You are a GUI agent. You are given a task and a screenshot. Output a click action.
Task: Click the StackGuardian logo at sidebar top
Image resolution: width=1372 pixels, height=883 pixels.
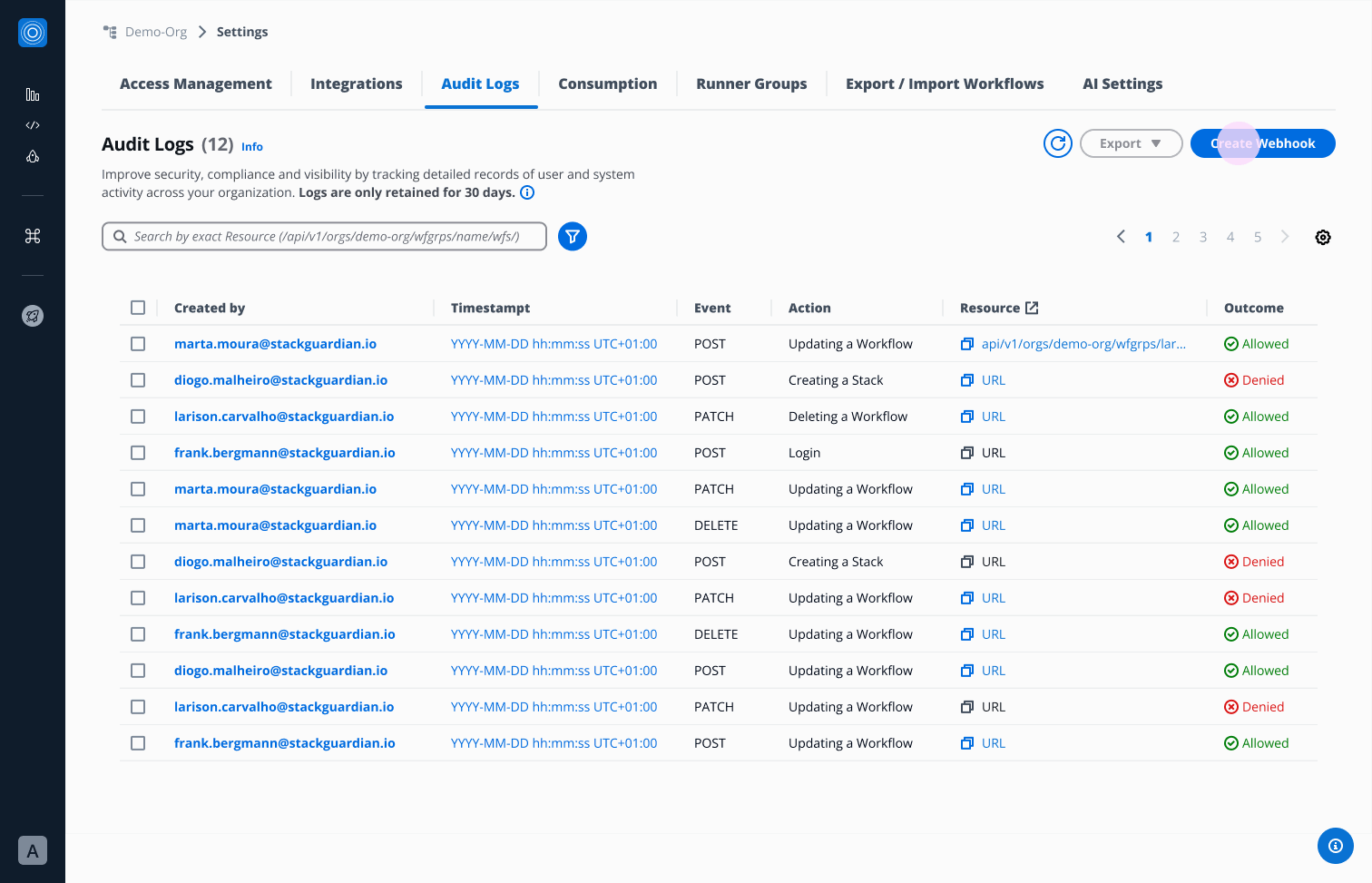point(33,33)
